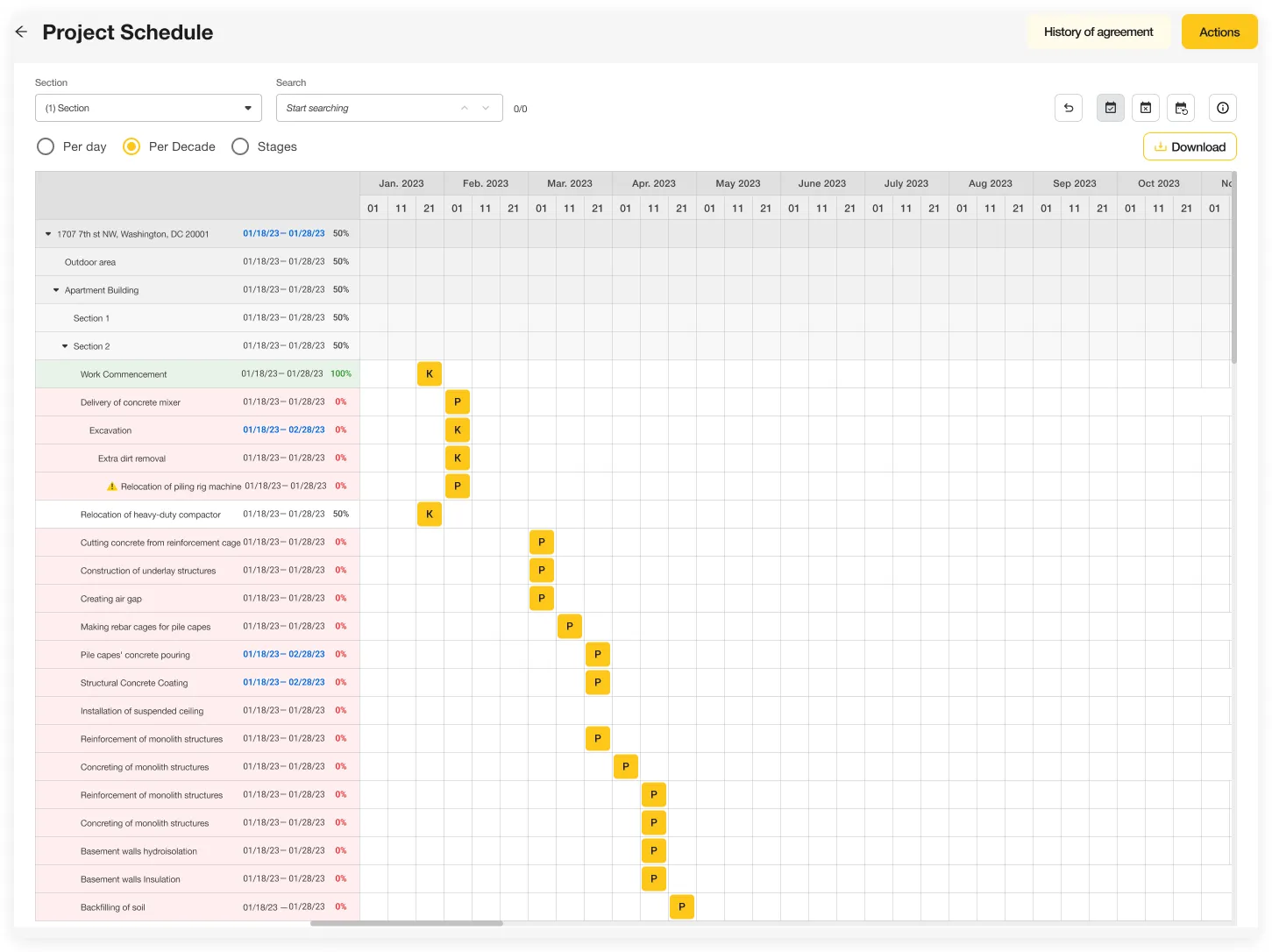Go back using the arrow beside Project Schedule
Viewport: 1272px width, 952px height.
click(21, 32)
